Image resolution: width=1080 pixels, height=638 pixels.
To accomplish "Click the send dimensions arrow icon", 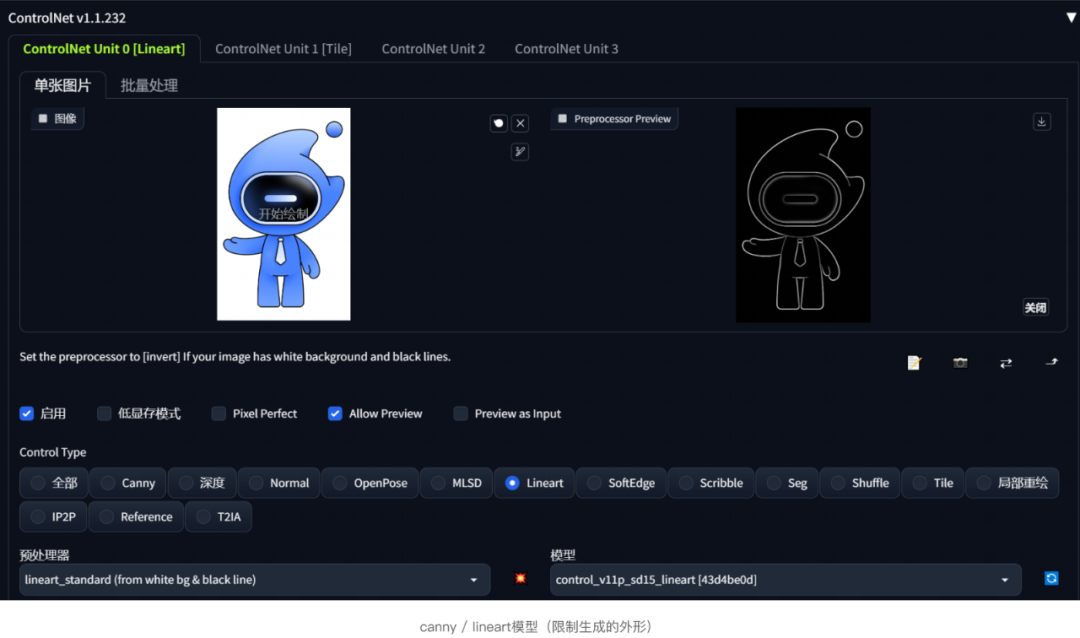I will (1051, 362).
